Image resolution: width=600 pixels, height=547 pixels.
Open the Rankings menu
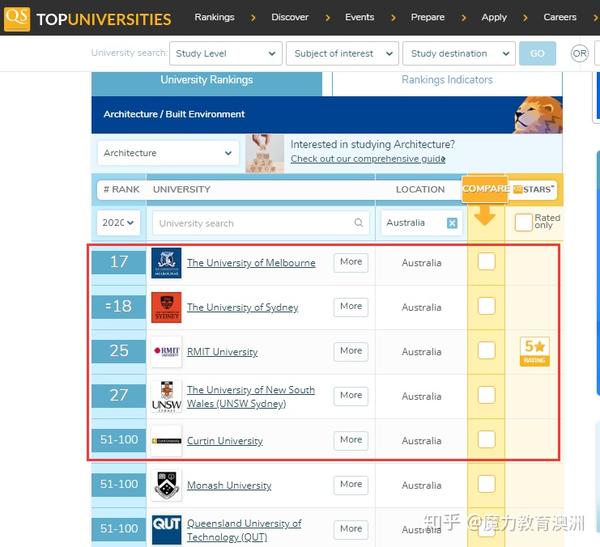pyautogui.click(x=214, y=17)
